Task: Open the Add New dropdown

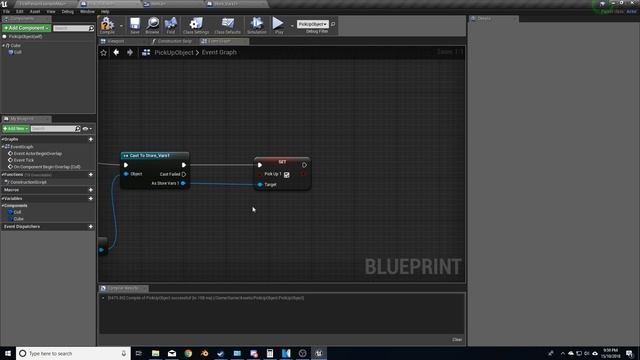Action: pyautogui.click(x=16, y=129)
